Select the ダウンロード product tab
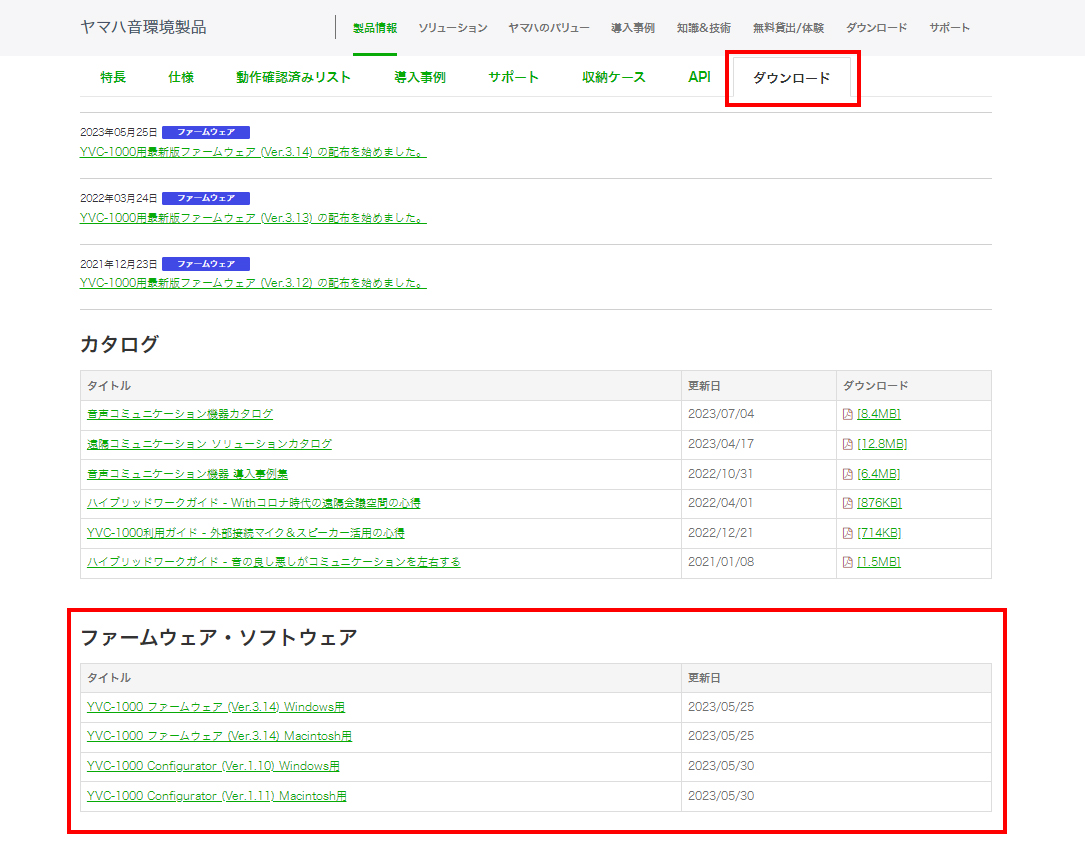Image resolution: width=1085 pixels, height=852 pixels. pos(792,78)
